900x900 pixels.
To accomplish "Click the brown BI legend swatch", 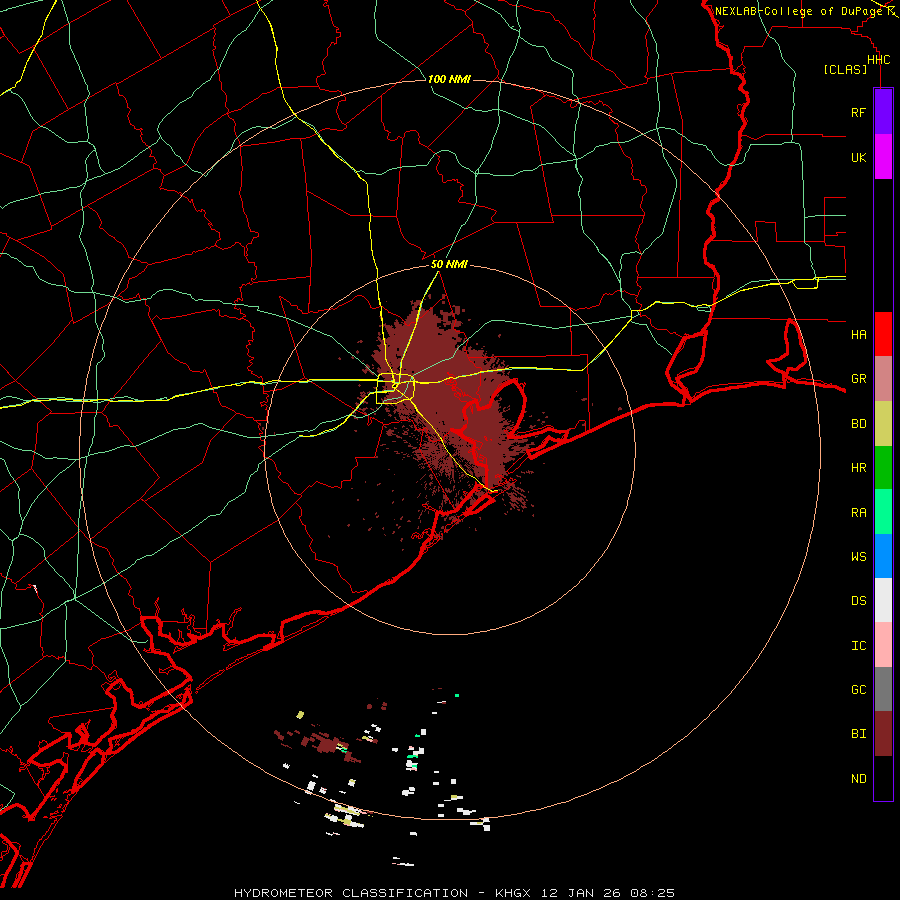I will 883,734.
